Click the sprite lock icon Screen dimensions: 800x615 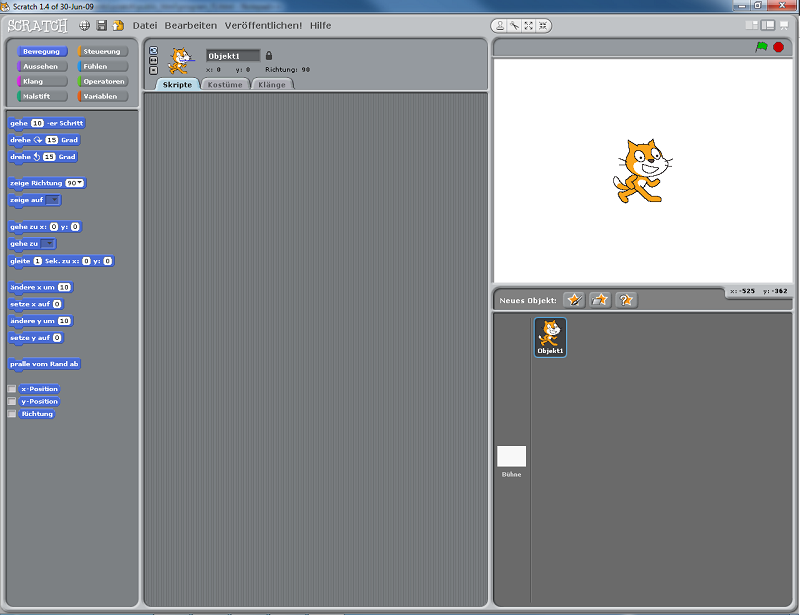click(x=269, y=56)
